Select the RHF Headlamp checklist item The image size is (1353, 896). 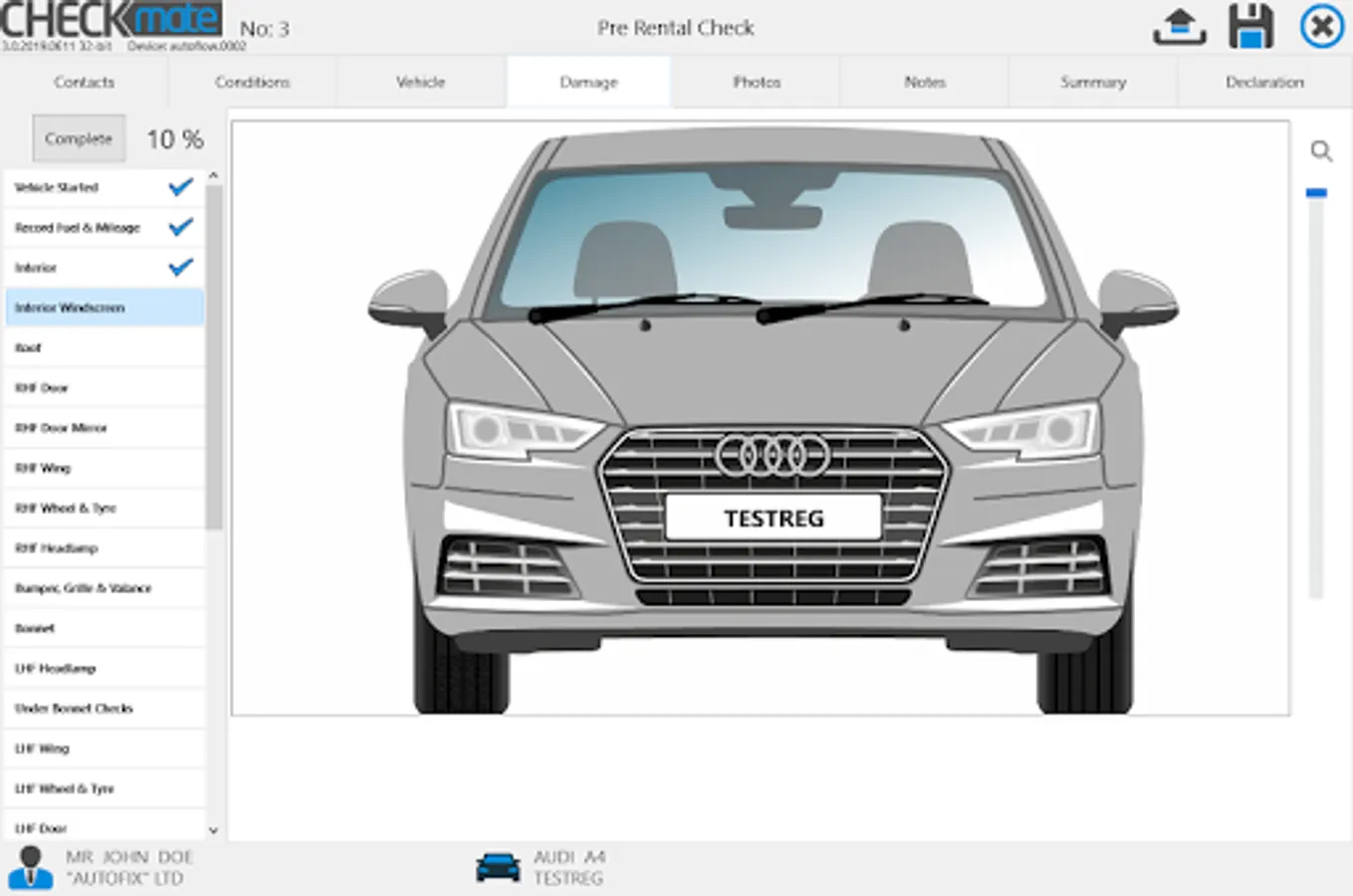(105, 548)
